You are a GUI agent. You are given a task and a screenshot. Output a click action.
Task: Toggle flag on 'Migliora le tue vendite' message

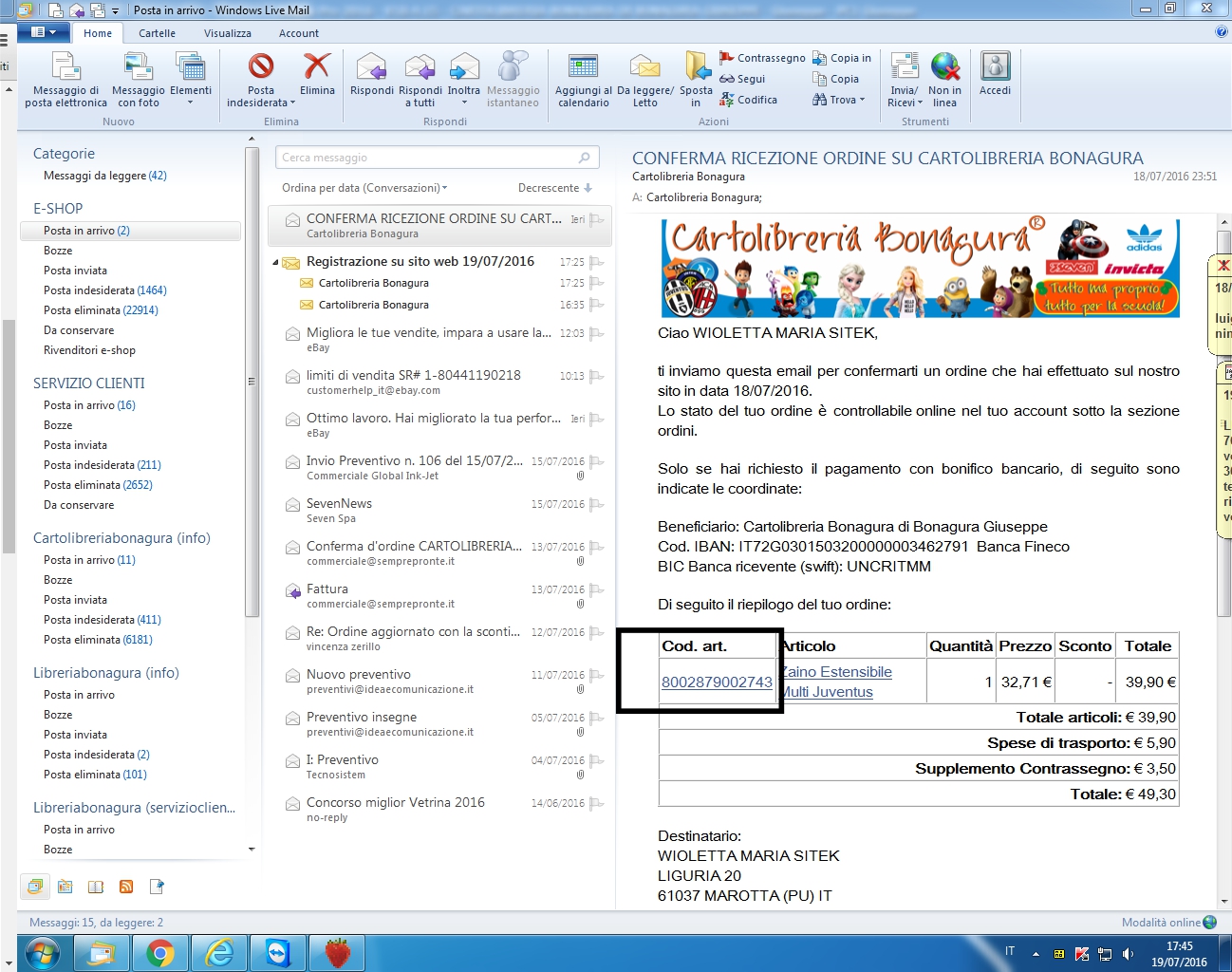click(x=597, y=334)
